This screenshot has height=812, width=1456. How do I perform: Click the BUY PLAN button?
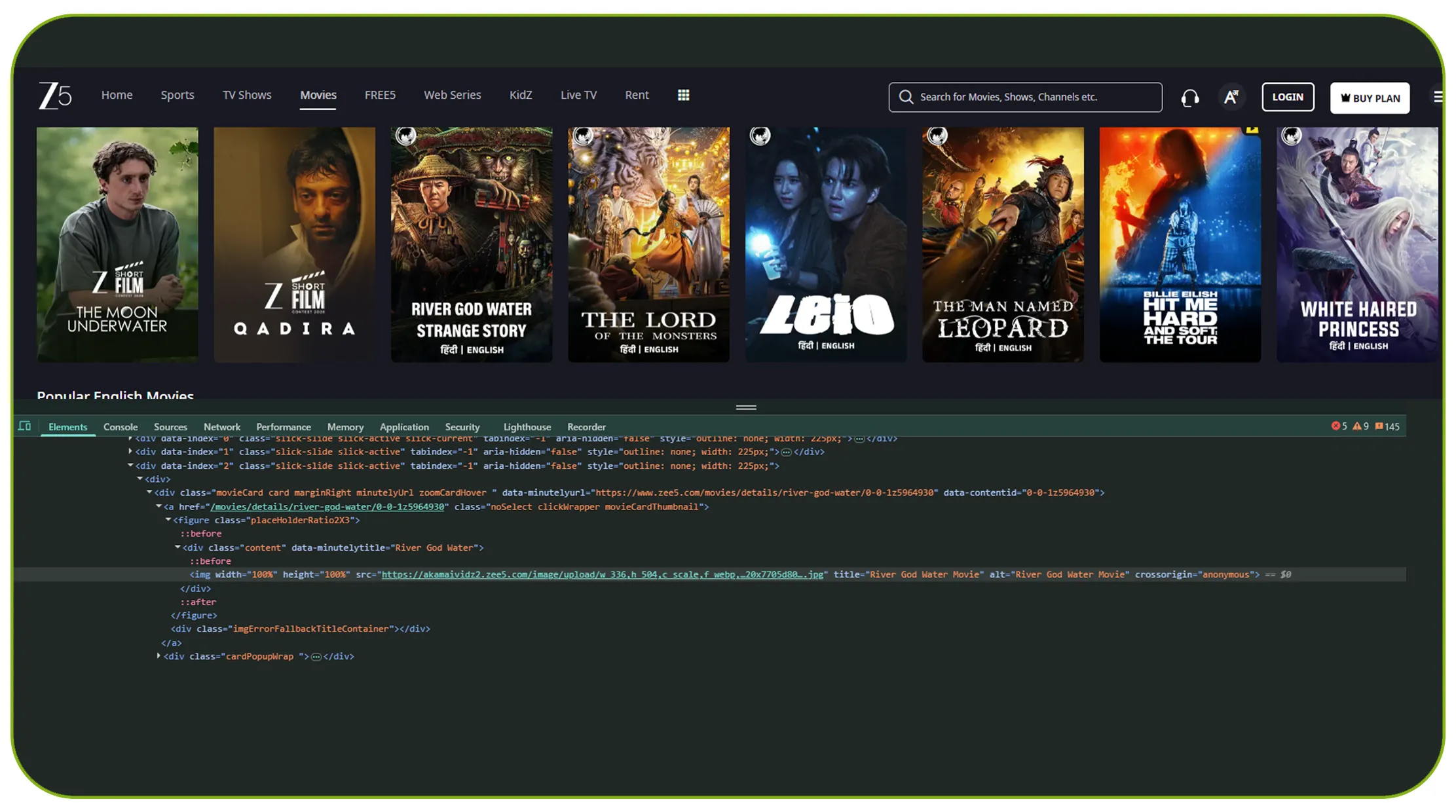pos(1370,98)
